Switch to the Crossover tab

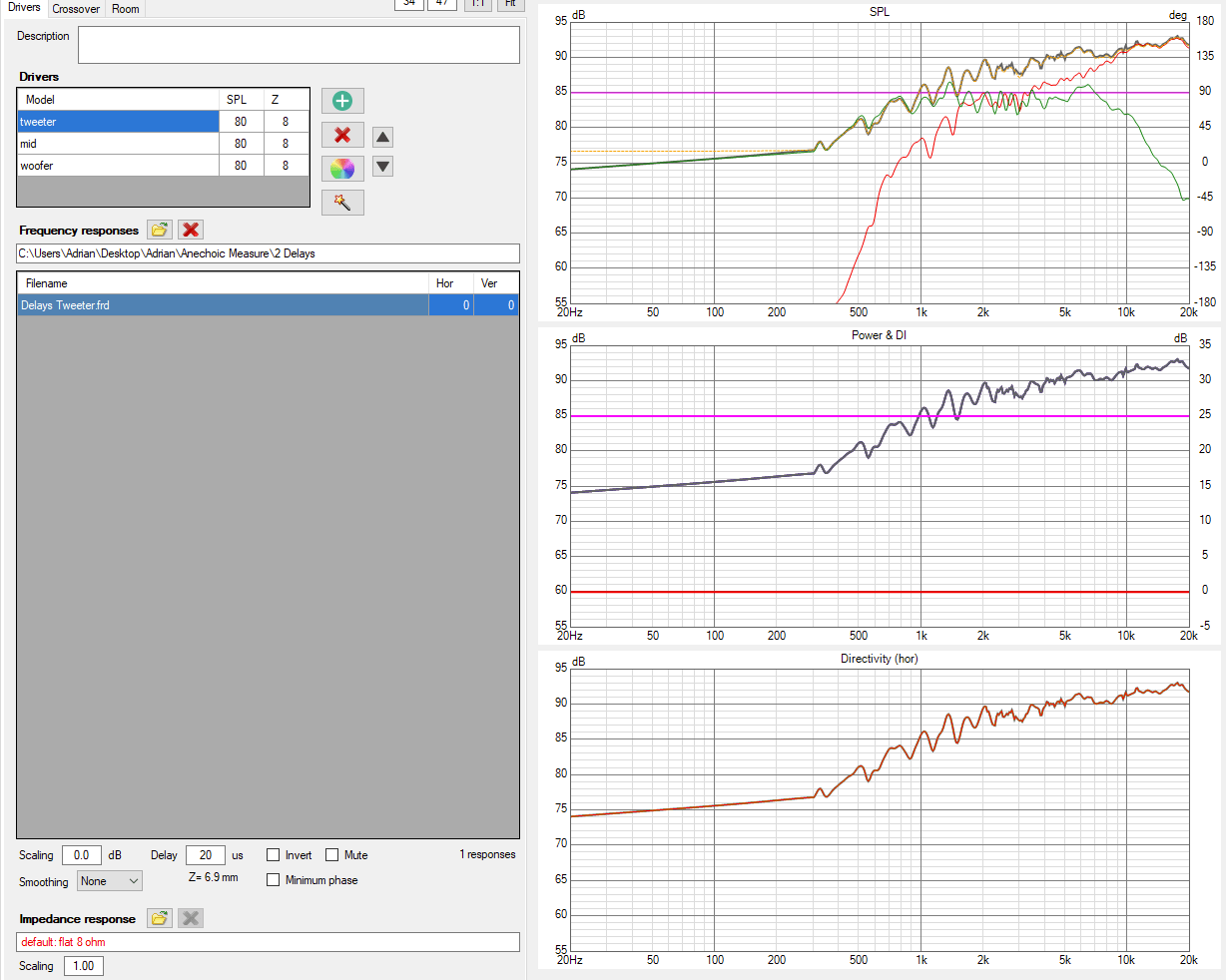click(76, 8)
